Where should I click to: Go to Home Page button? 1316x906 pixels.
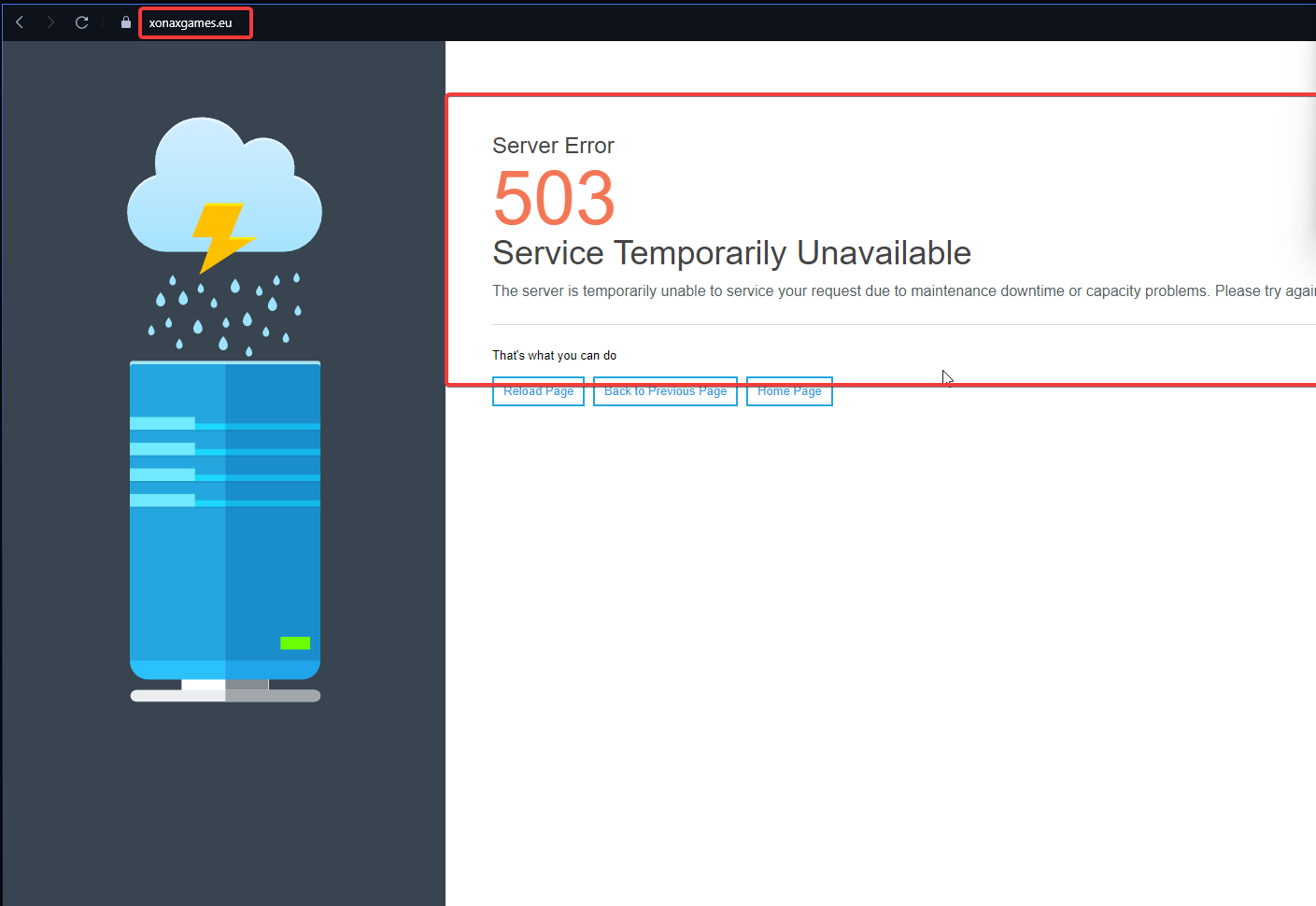789,392
